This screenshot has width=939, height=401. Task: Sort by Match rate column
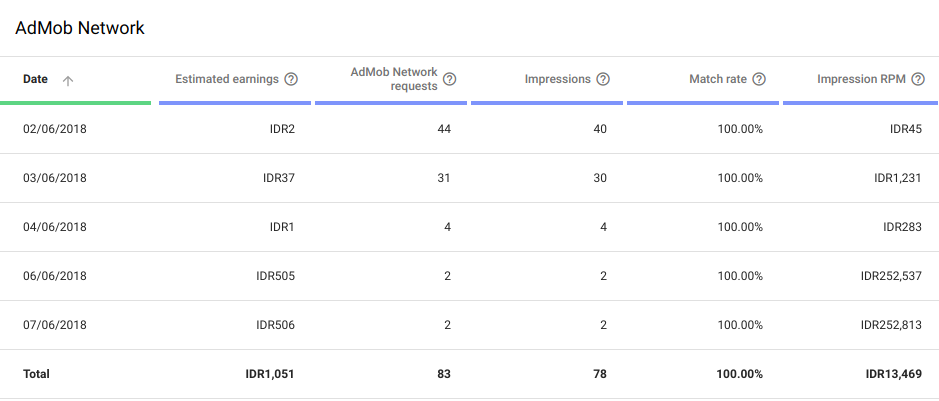tap(718, 79)
